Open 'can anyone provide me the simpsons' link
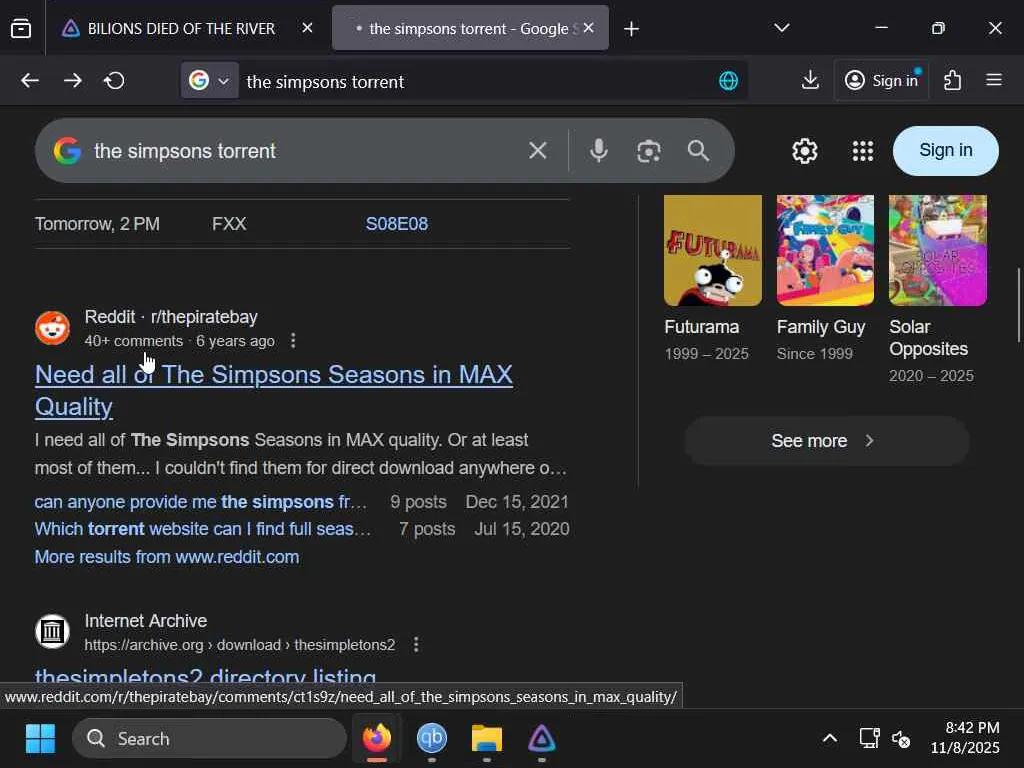Viewport: 1024px width, 768px height. (x=200, y=502)
